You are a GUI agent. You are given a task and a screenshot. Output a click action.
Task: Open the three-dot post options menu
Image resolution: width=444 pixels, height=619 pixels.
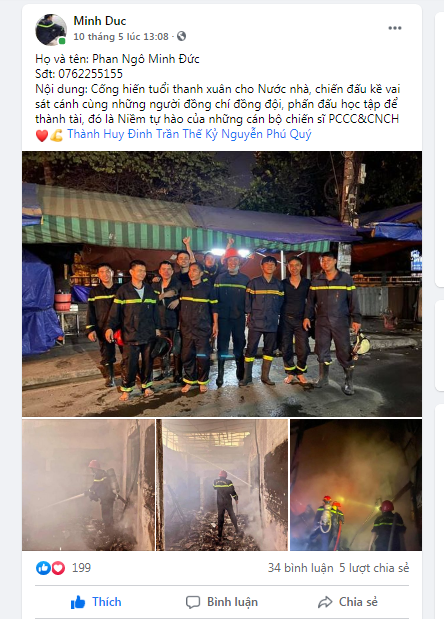point(395,28)
